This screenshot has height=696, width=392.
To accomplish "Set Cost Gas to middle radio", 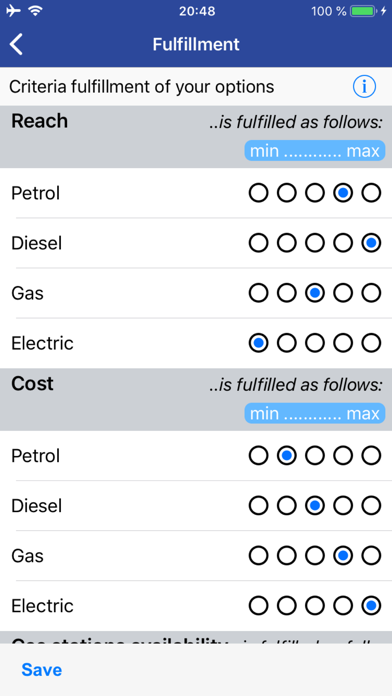I will [315, 556].
